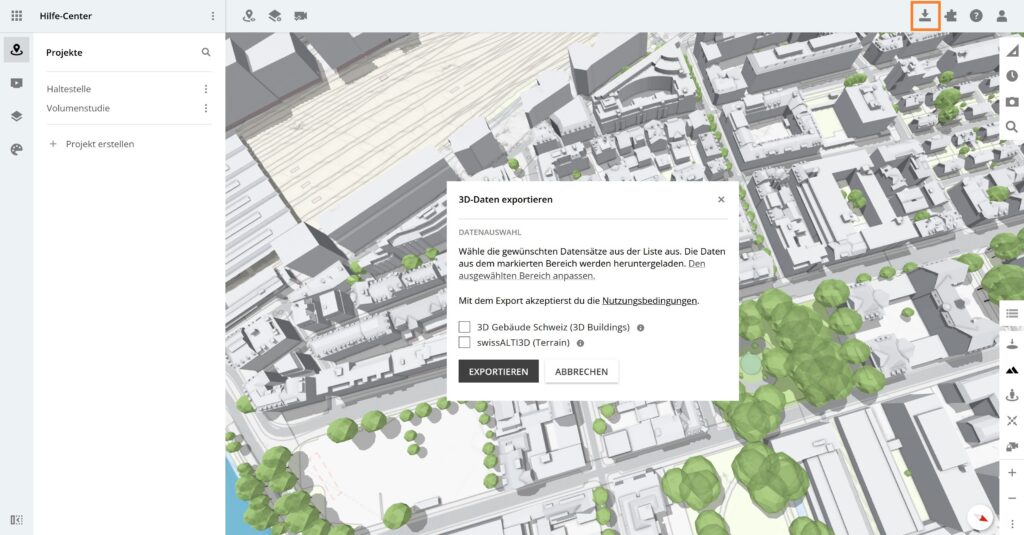Click the download export icon in top bar

[x=925, y=16]
